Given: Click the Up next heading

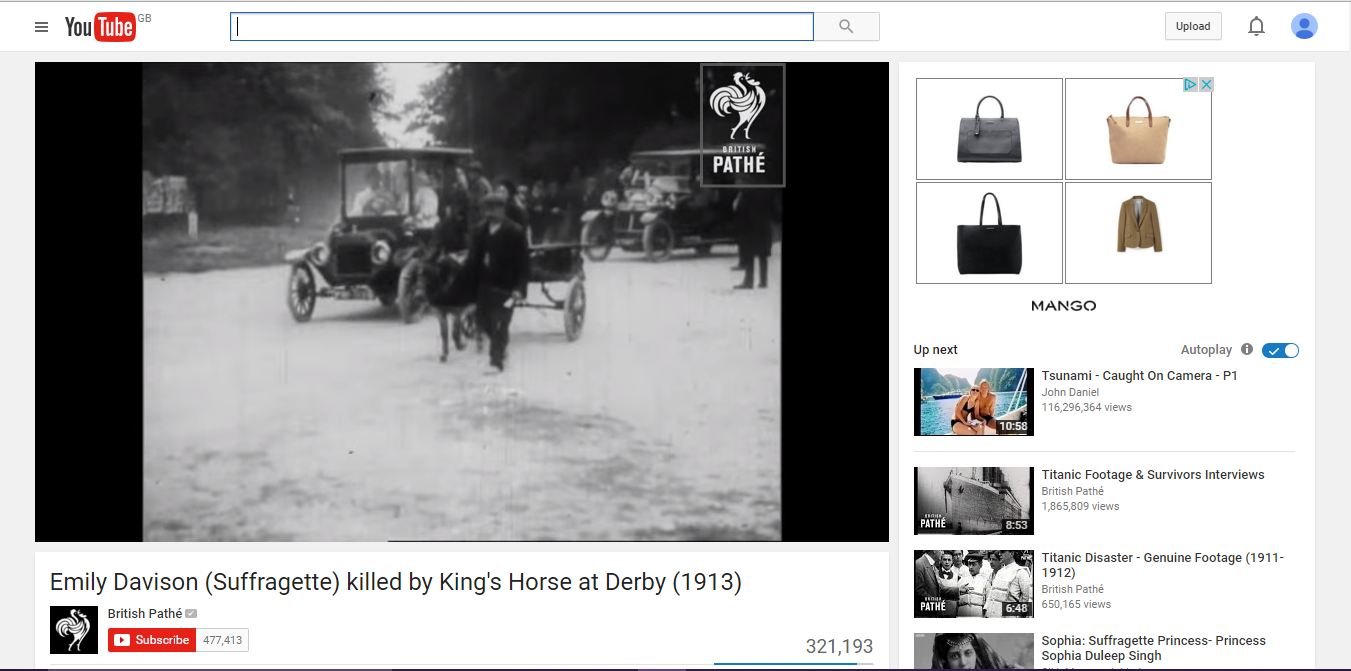Looking at the screenshot, I should [936, 350].
